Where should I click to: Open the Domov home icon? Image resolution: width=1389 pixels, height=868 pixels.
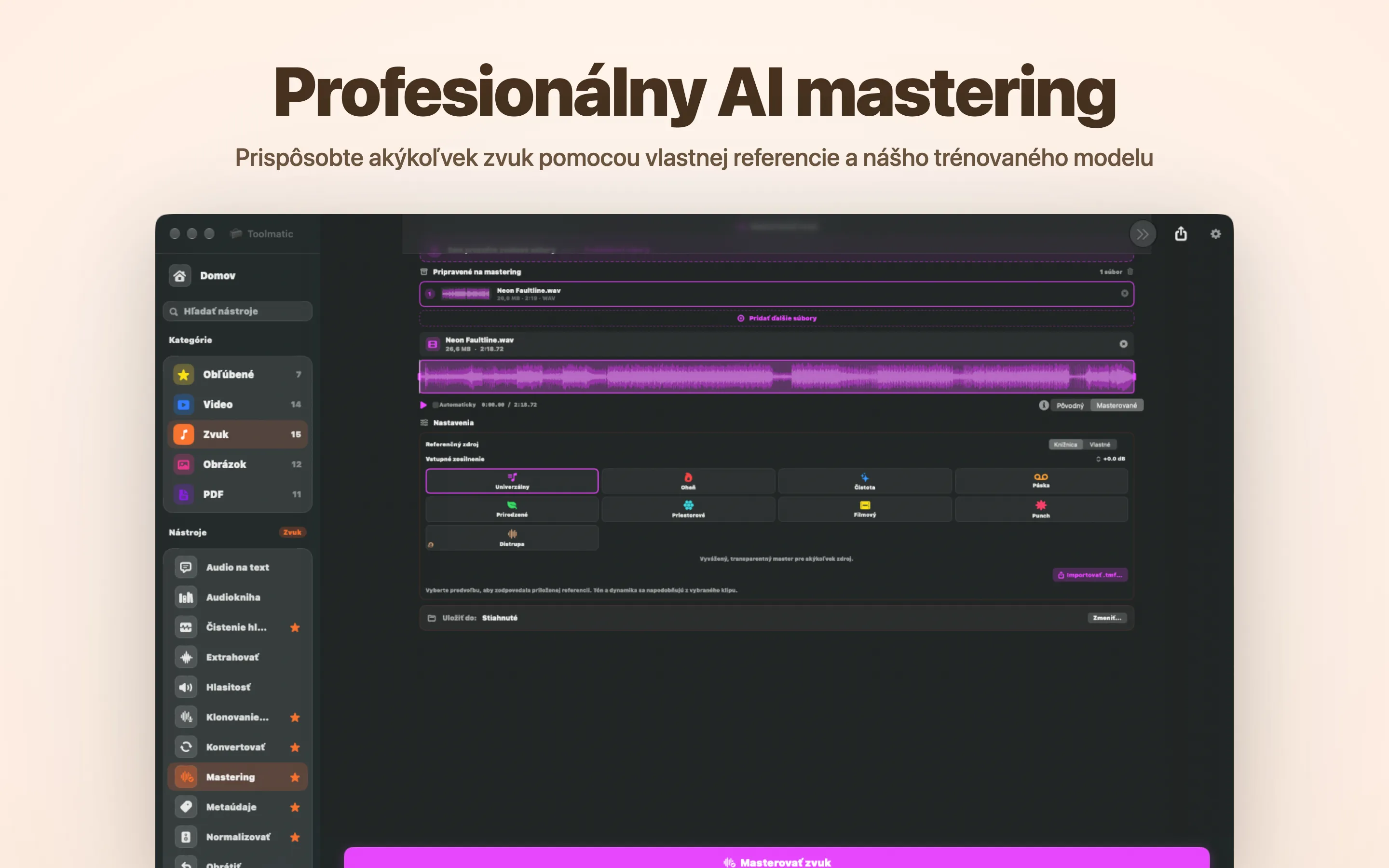coord(179,275)
